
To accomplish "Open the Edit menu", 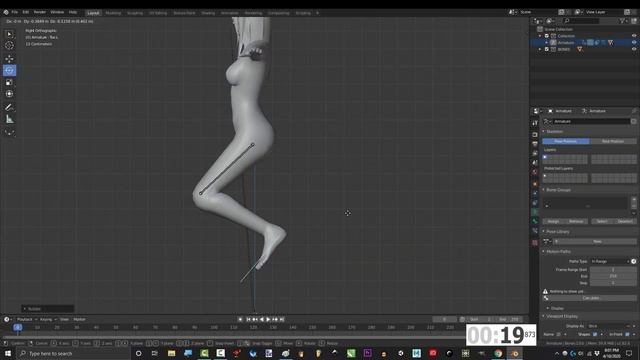I will [26, 12].
